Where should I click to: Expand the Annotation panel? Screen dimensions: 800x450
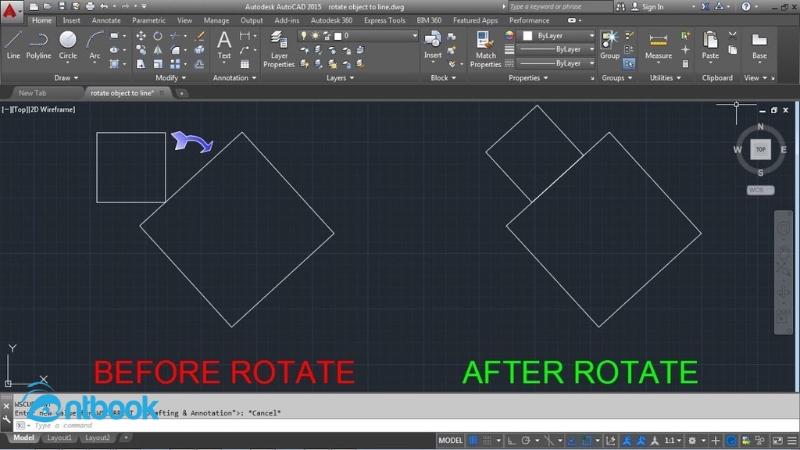click(x=234, y=78)
